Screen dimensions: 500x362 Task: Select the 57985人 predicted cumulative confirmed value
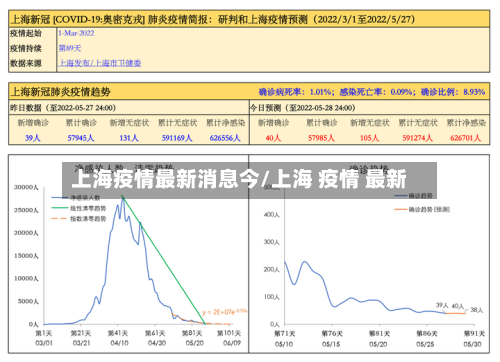coord(321,138)
